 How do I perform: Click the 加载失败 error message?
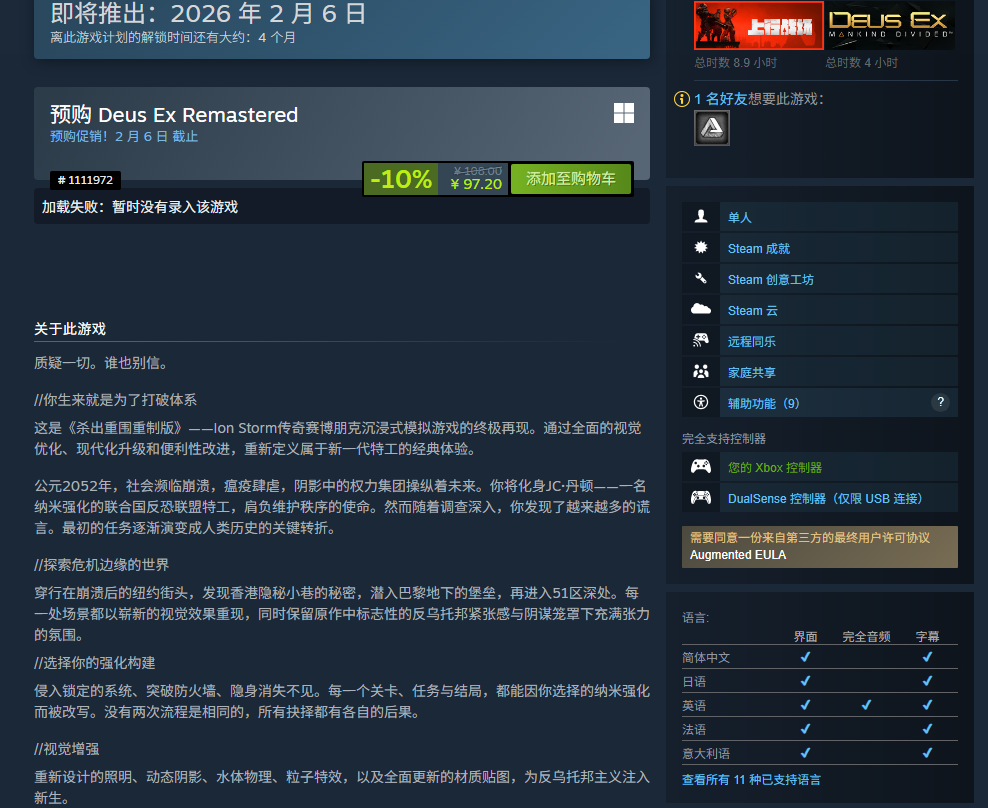coord(140,207)
